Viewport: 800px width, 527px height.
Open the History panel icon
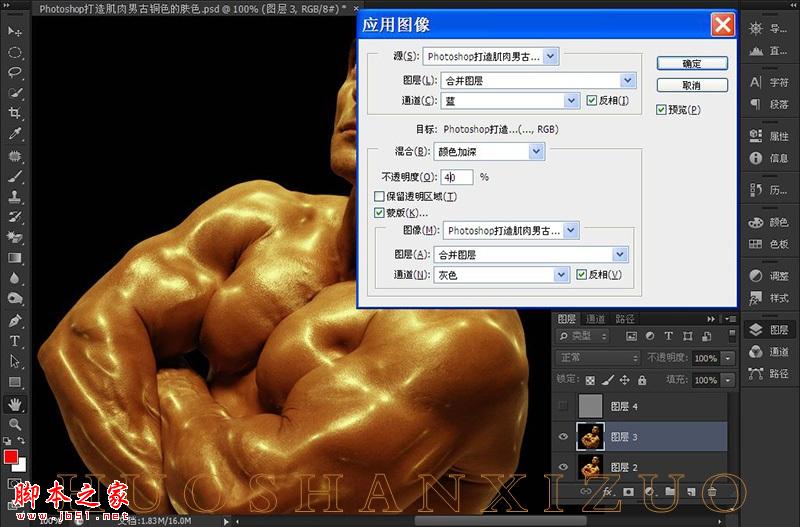(x=756, y=190)
